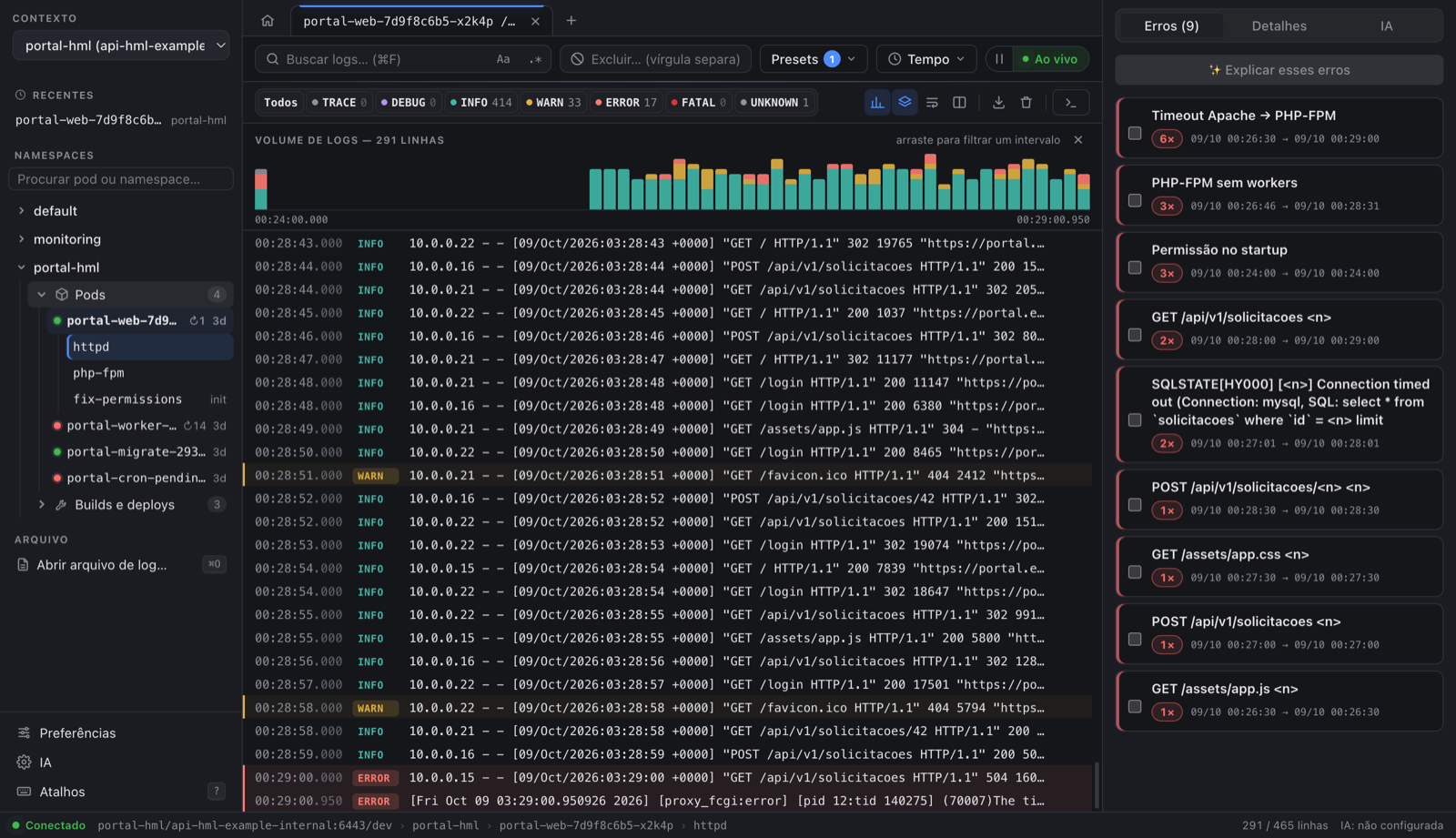Tick checkbox for Timeout Apache → PHP-FPM
This screenshot has height=838, width=1456.
click(1135, 133)
